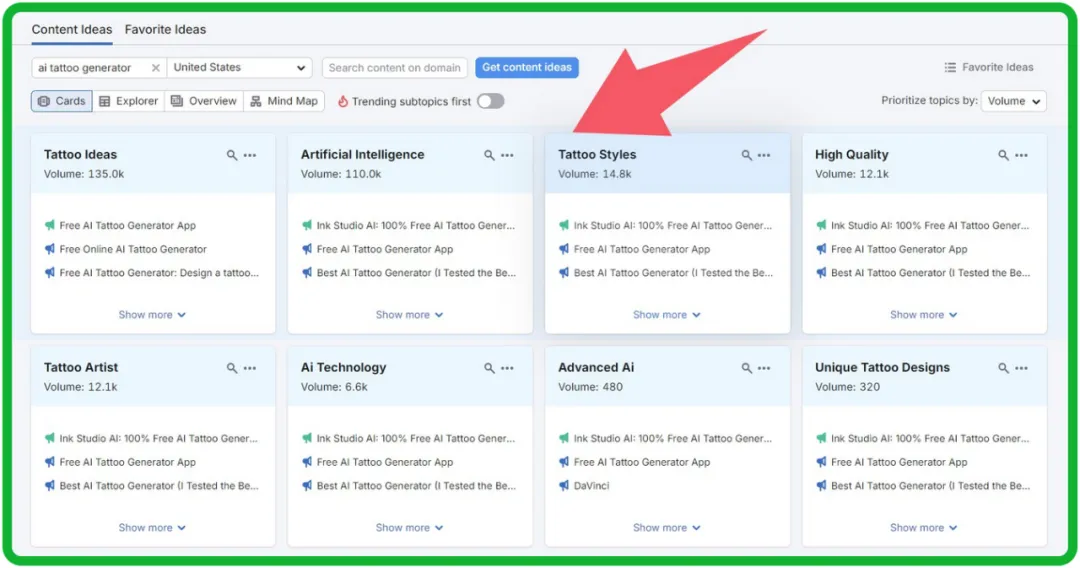Select the Overview view
The width and height of the screenshot is (1080, 568).
(204, 101)
